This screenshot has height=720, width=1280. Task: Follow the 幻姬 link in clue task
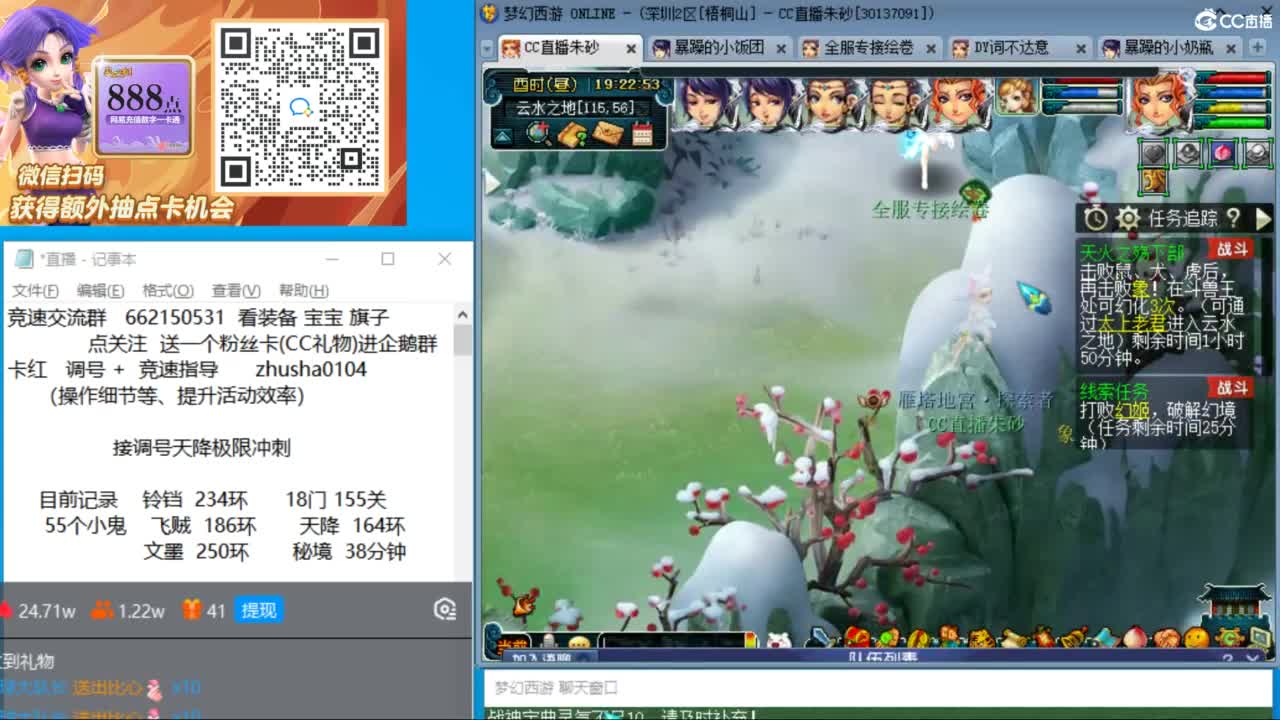coord(1133,410)
